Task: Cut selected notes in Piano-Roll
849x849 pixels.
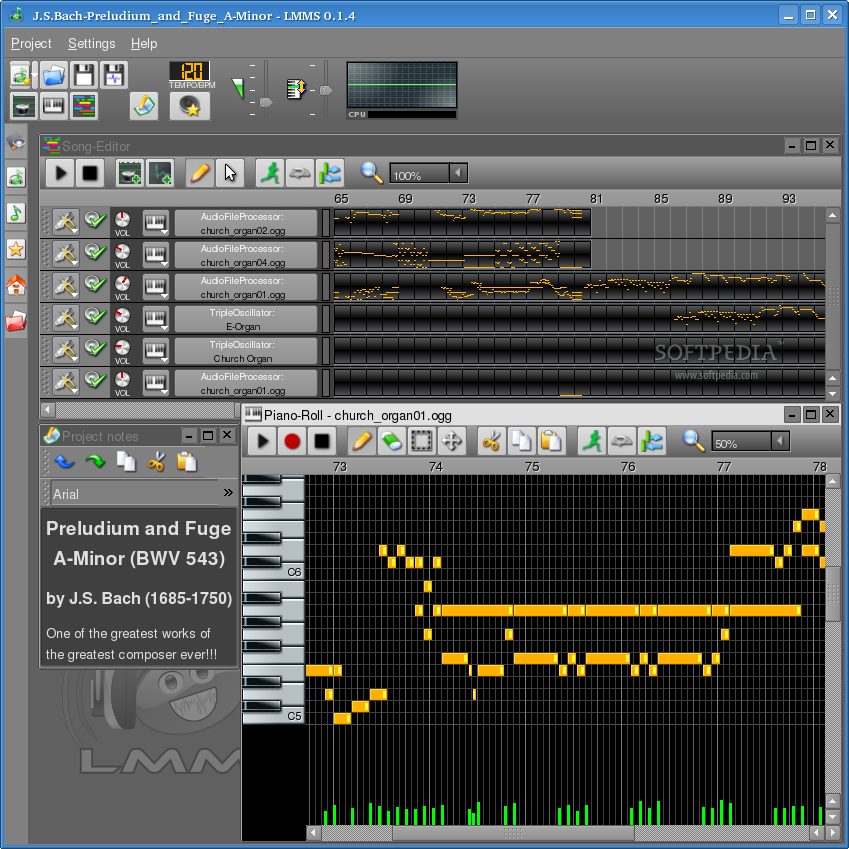Action: tap(492, 441)
